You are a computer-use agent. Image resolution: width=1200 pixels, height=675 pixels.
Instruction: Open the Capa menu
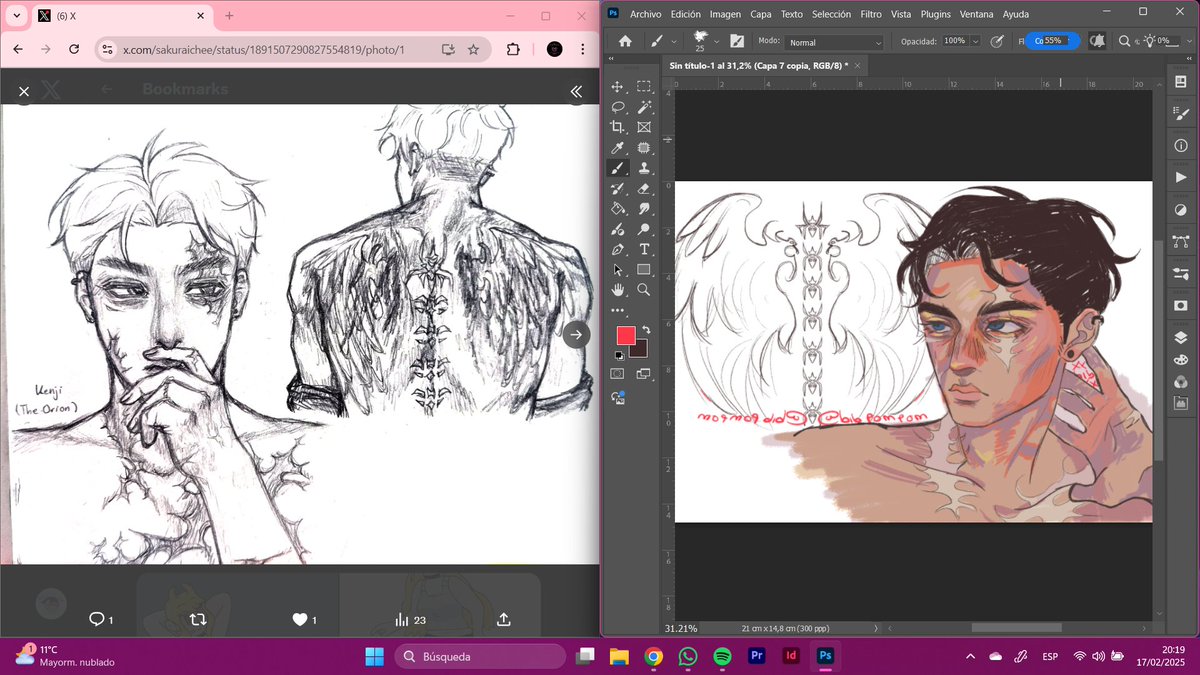761,14
